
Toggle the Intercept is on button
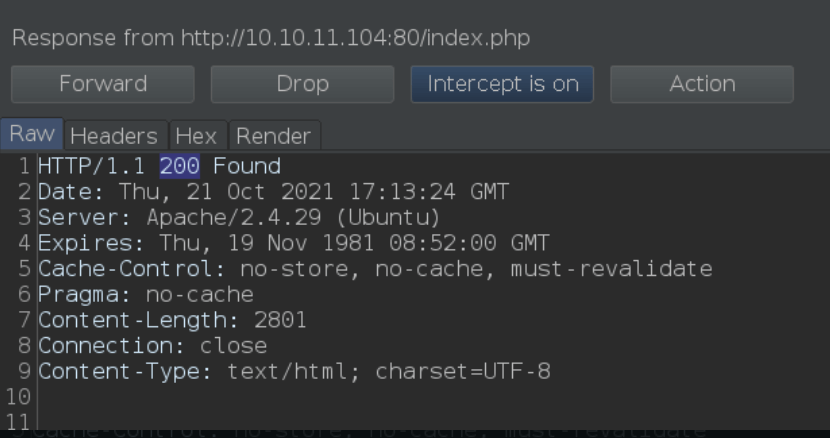(x=502, y=84)
